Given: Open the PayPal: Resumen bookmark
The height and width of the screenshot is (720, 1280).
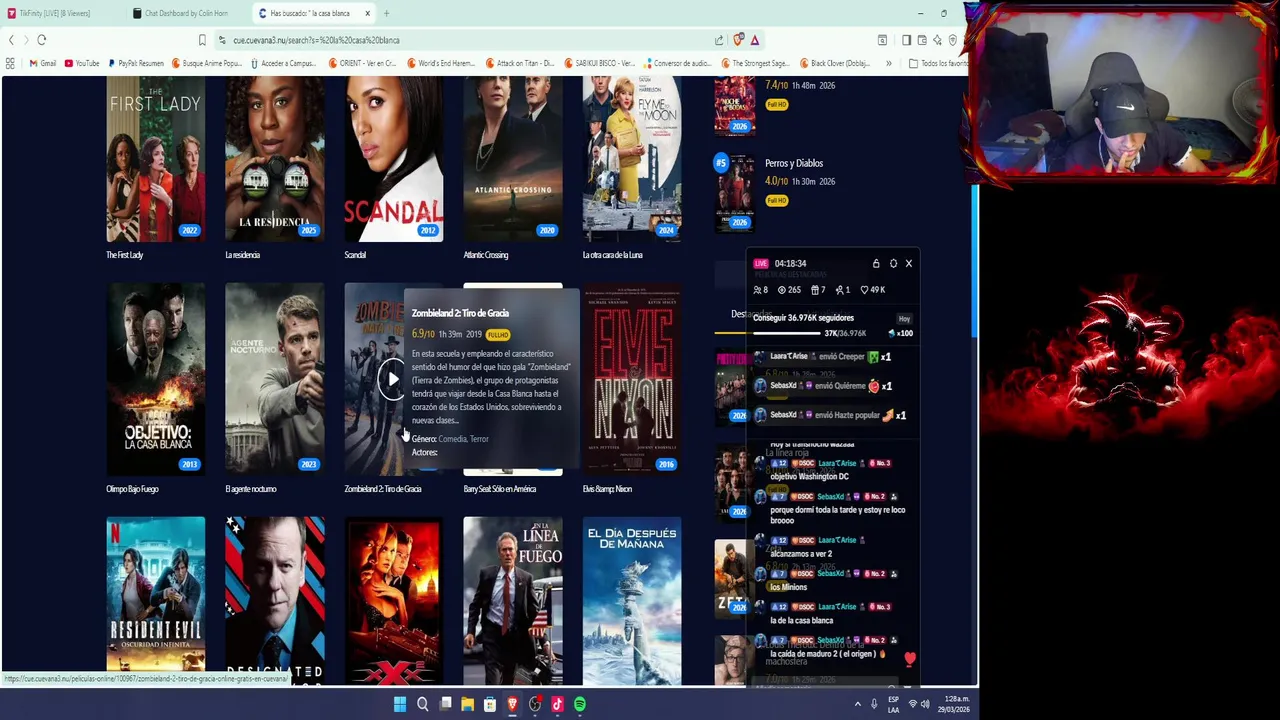Looking at the screenshot, I should (135, 63).
